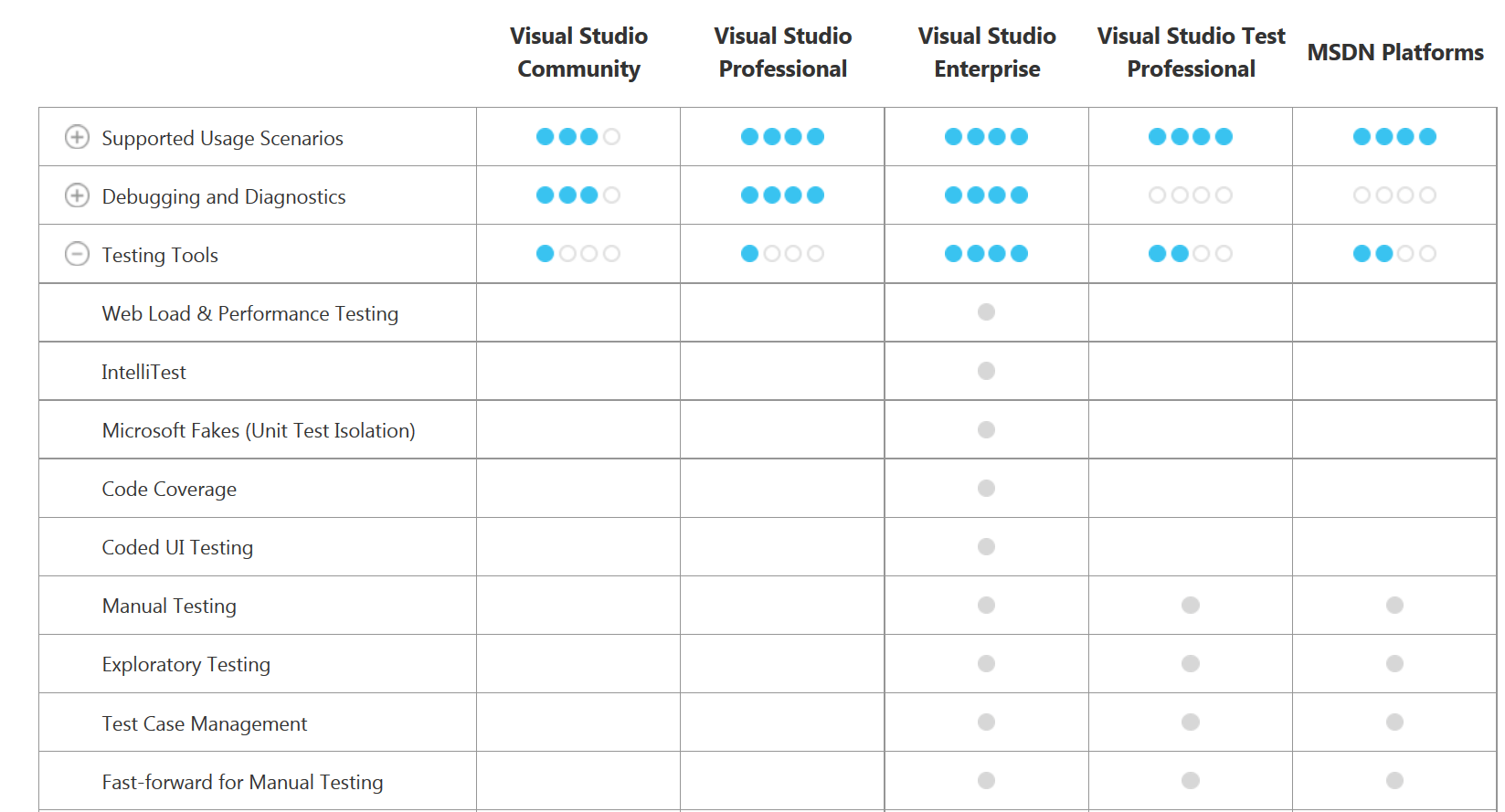
Task: Click Test Professional dot for Manual Testing
Action: pos(1191,605)
